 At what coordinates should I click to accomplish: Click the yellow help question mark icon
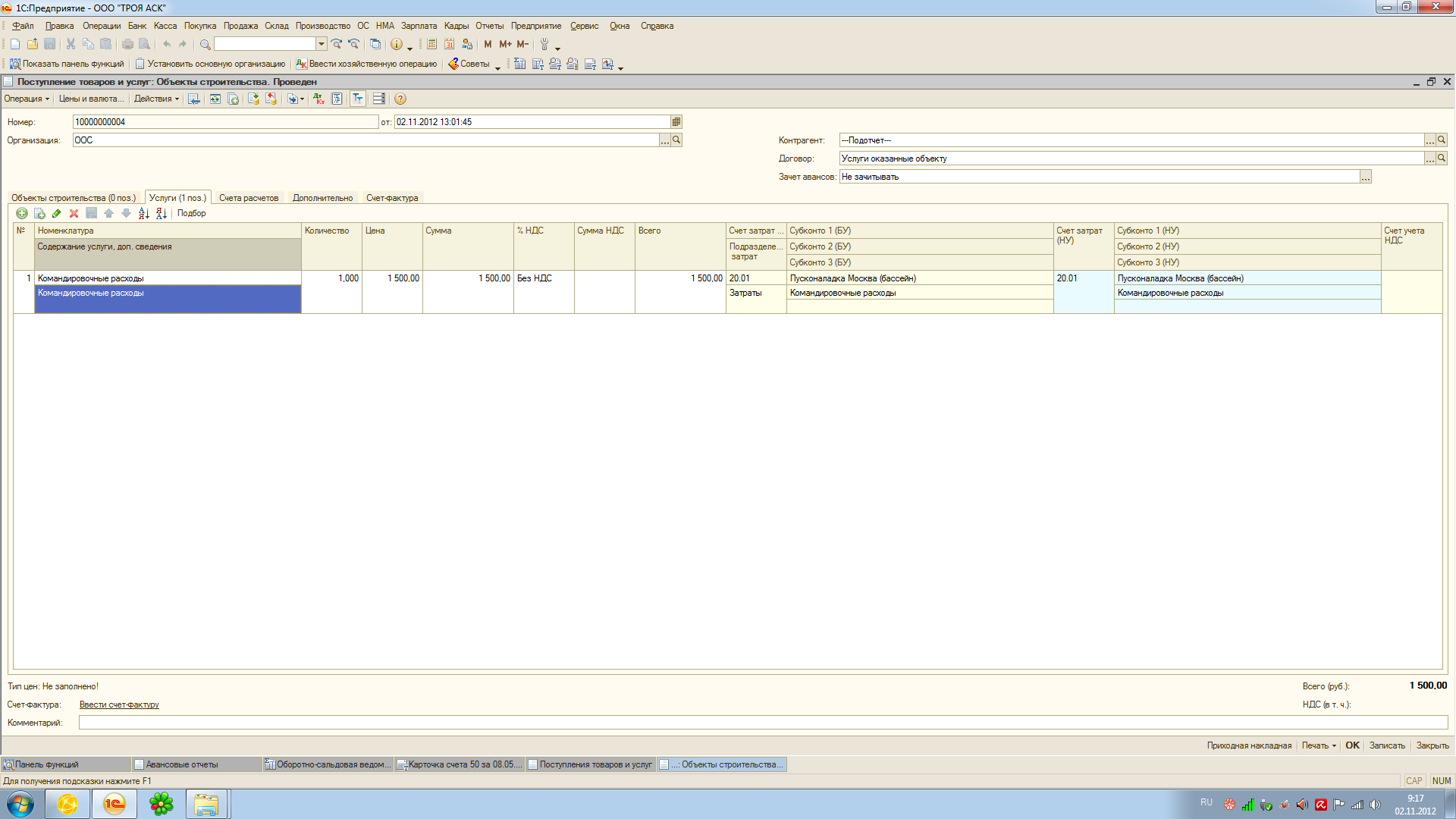[x=400, y=99]
